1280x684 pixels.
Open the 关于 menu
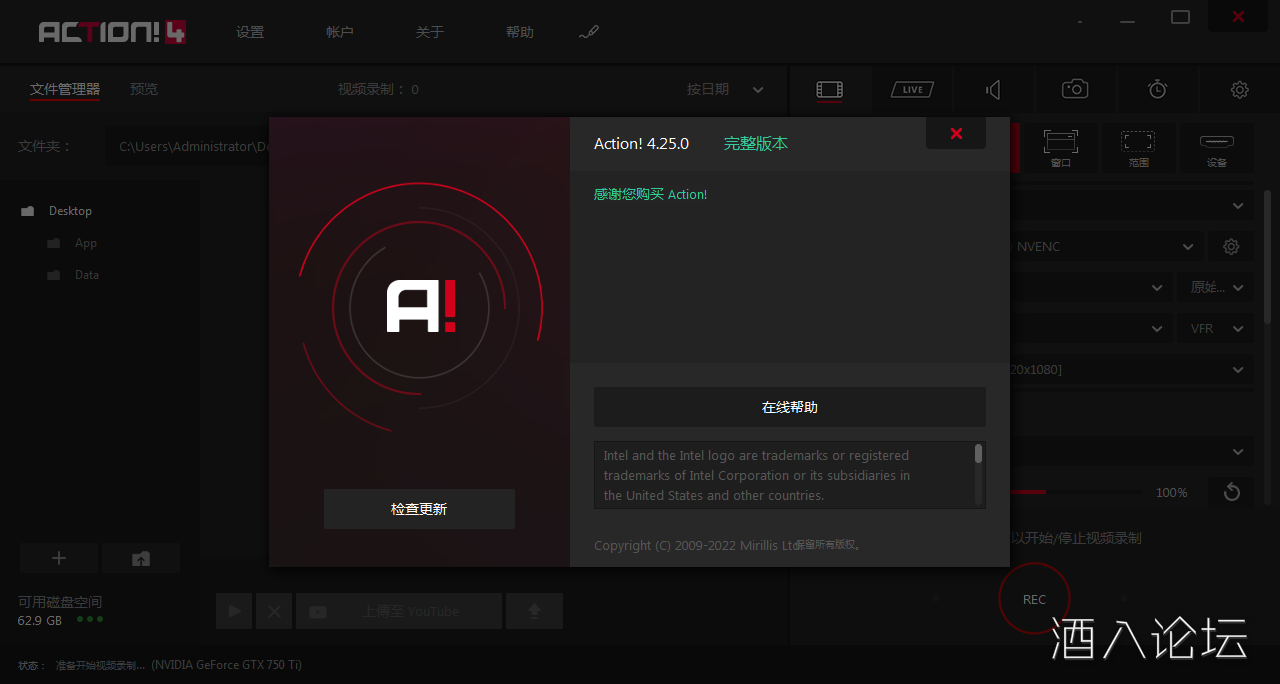(x=430, y=32)
